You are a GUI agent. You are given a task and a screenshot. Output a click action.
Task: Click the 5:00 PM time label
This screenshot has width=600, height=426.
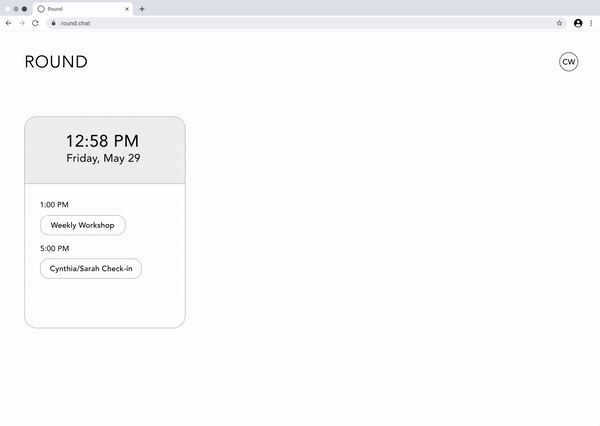[x=55, y=248]
